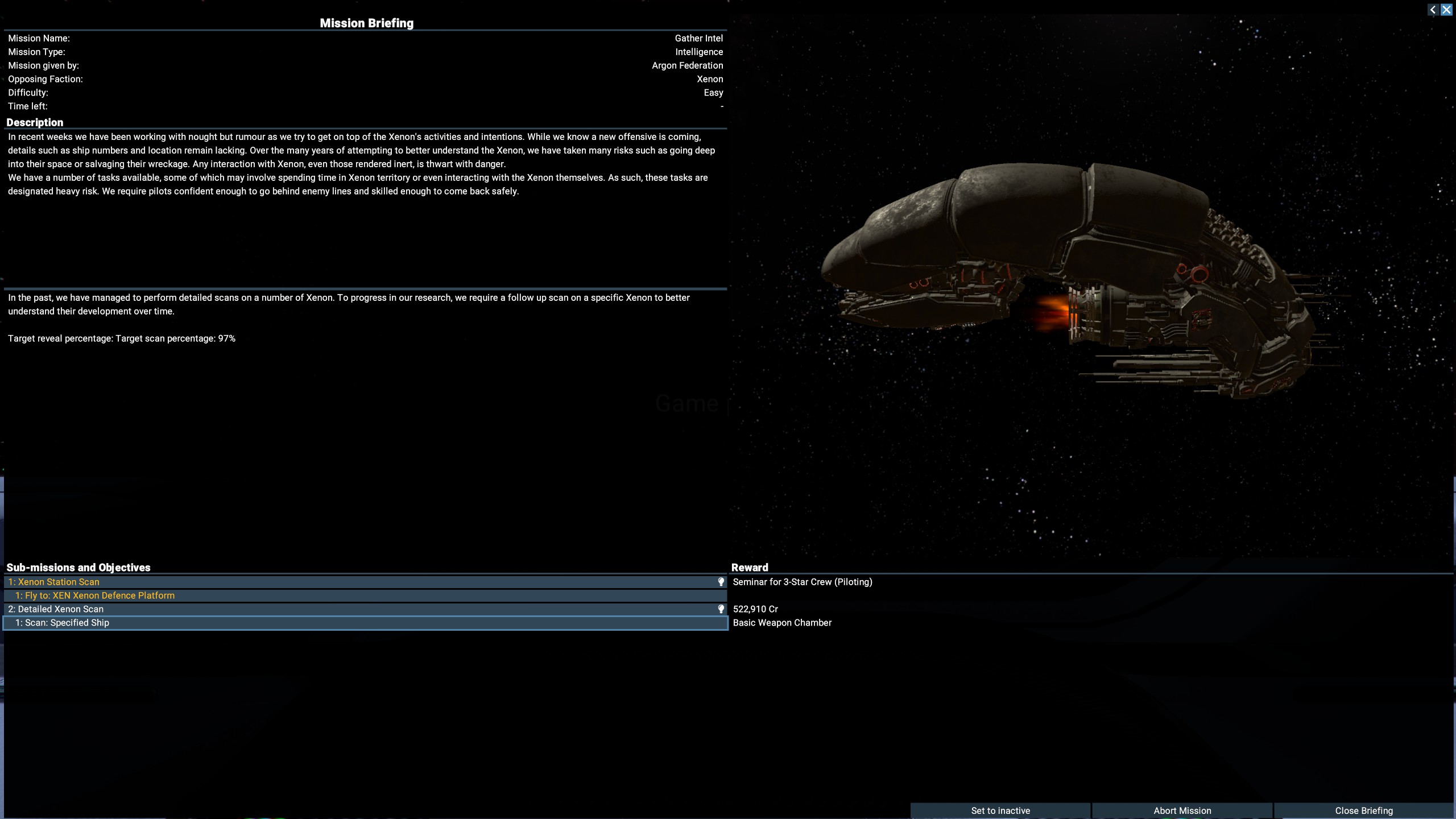Click lightbulb hint icon for Detailed Xenon Scan
This screenshot has width=1456, height=819.
pos(721,609)
